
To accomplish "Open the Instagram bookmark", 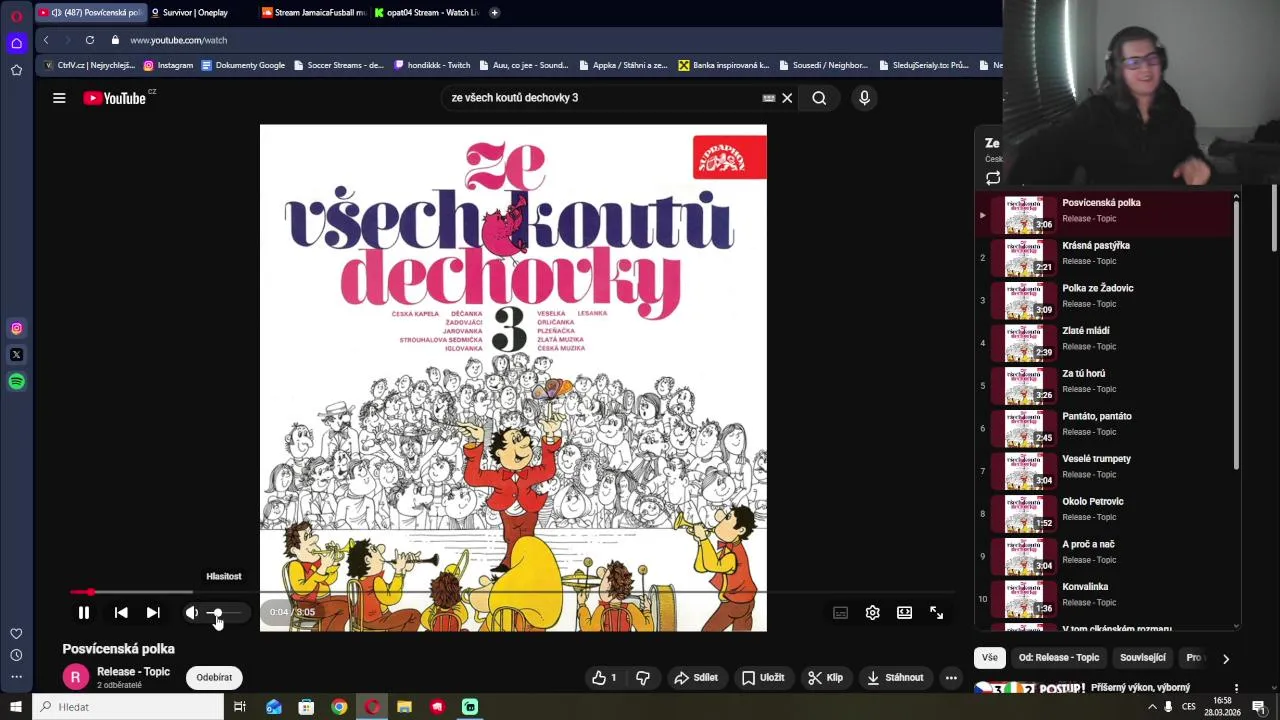I will click(x=168, y=65).
